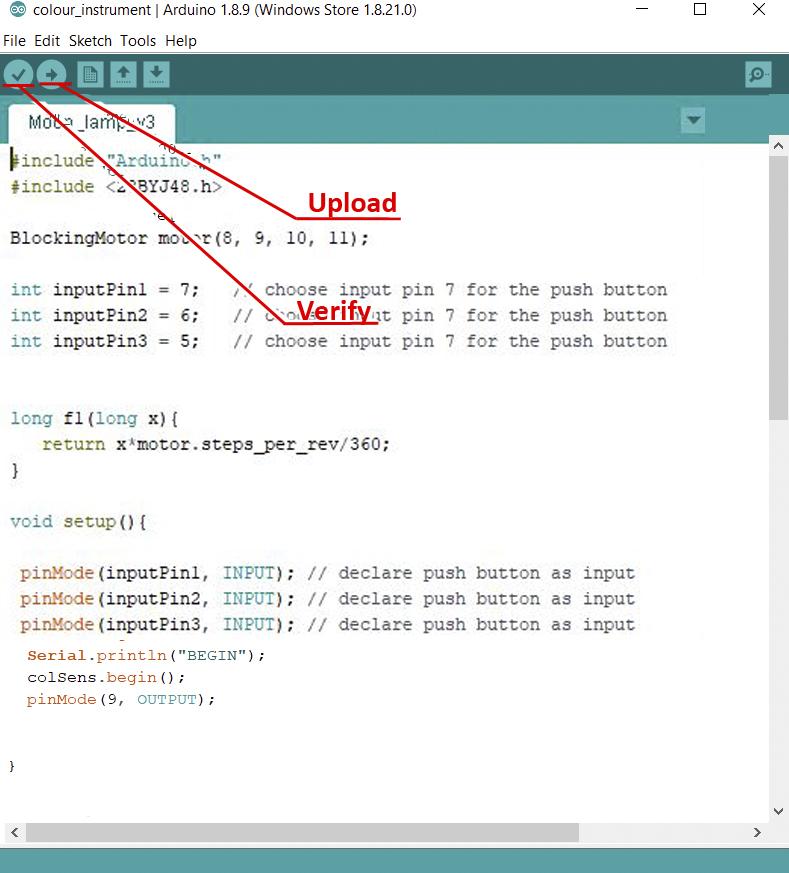Viewport: 789px width, 873px height.
Task: Select the lamp_v3 sketch tab
Action: pyautogui.click(x=92, y=122)
